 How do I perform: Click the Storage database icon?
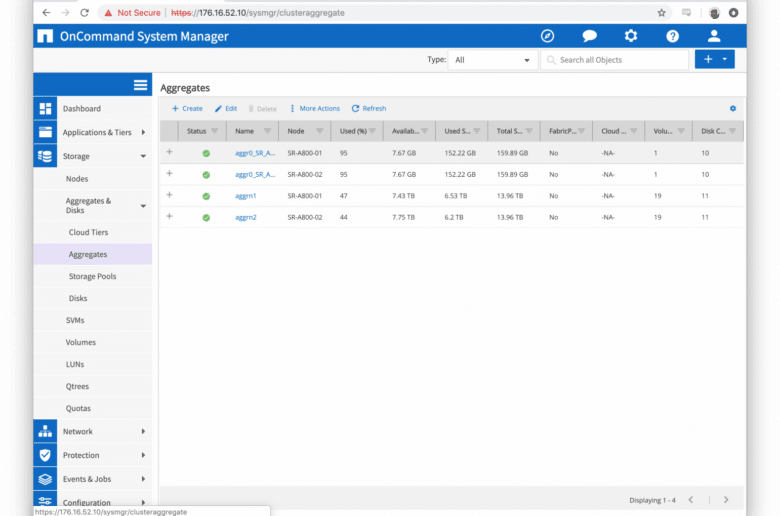pos(45,156)
